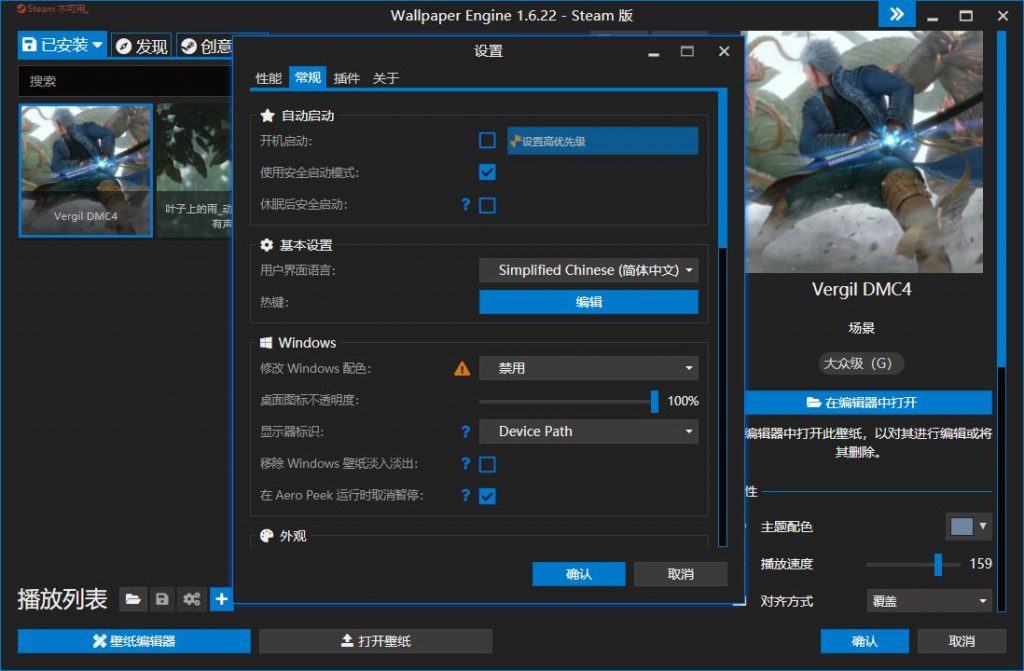The width and height of the screenshot is (1024, 671).
Task: Click the warning triangle beside 修改 Windows 配色
Action: pyautogui.click(x=461, y=368)
